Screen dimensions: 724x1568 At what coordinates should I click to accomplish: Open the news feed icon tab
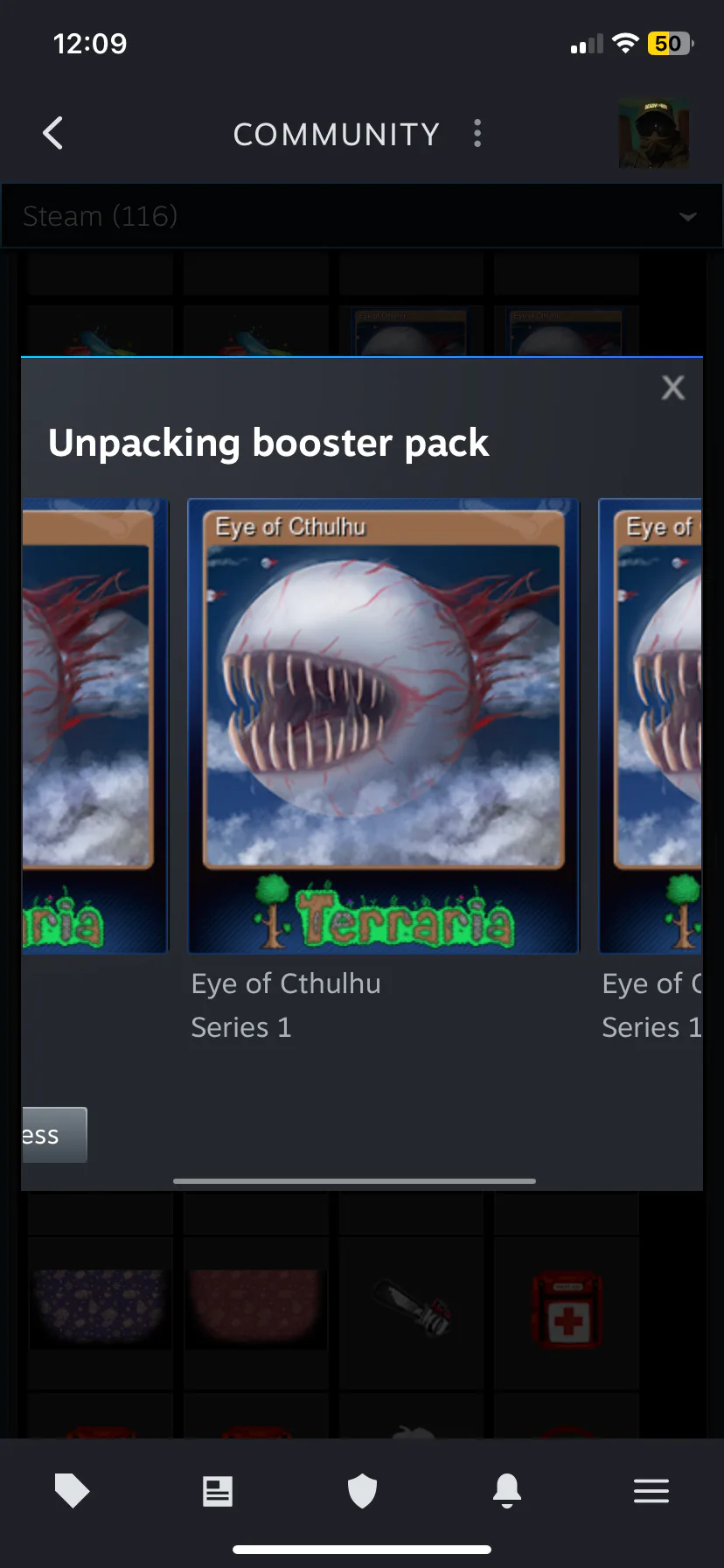(x=217, y=1491)
